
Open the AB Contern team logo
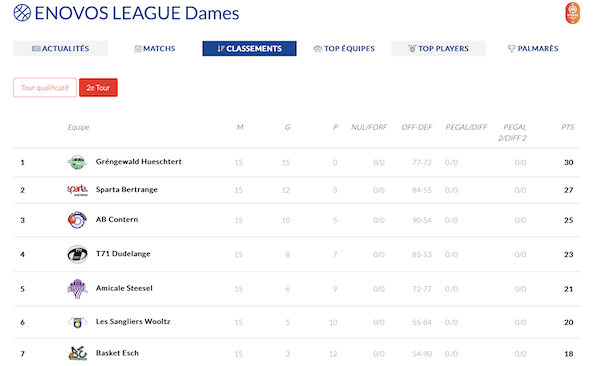pyautogui.click(x=77, y=220)
